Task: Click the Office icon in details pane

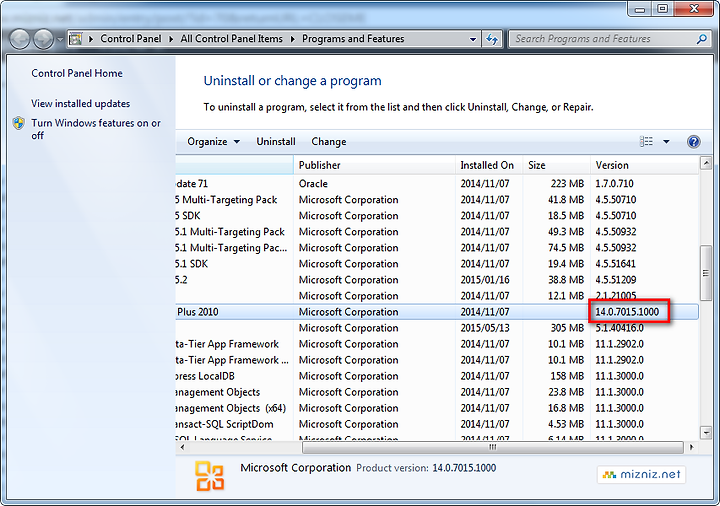Action: pos(209,476)
